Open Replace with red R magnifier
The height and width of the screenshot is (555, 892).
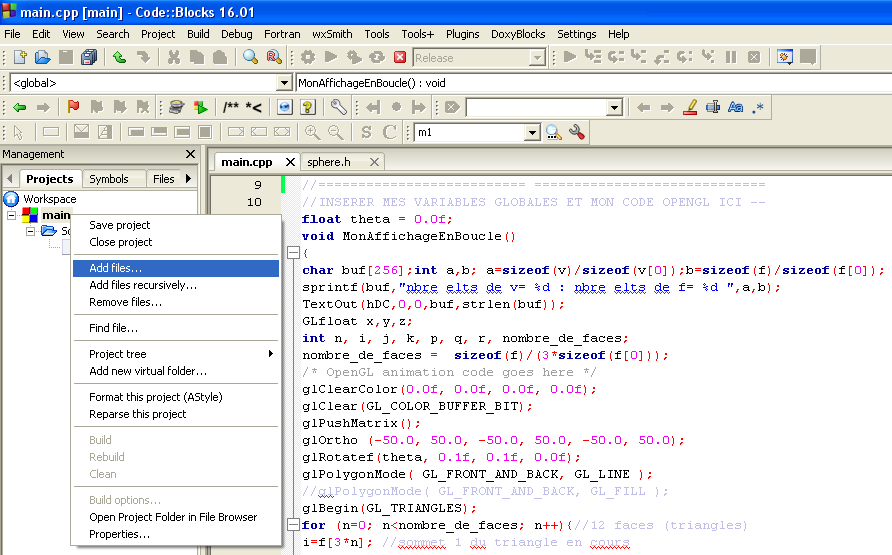coord(274,57)
